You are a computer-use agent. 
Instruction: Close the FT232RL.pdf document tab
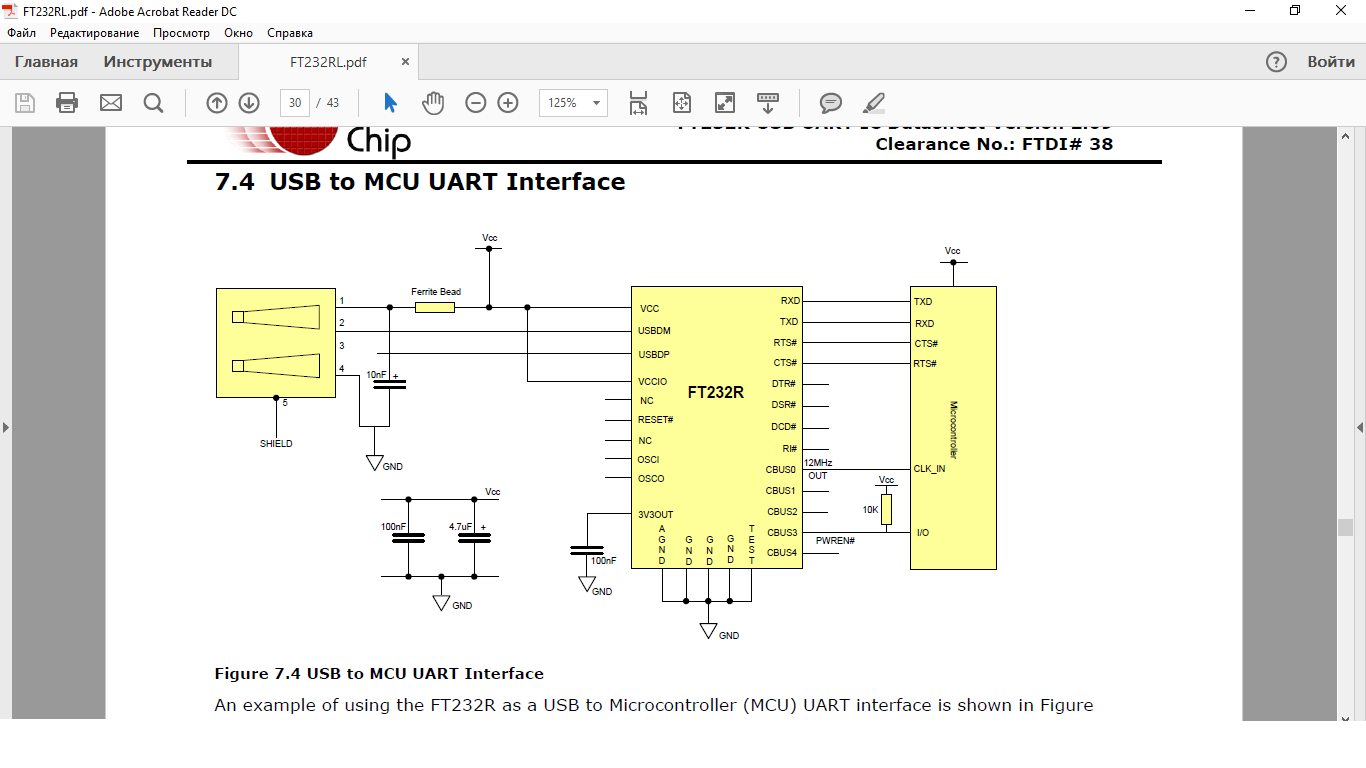tap(405, 62)
